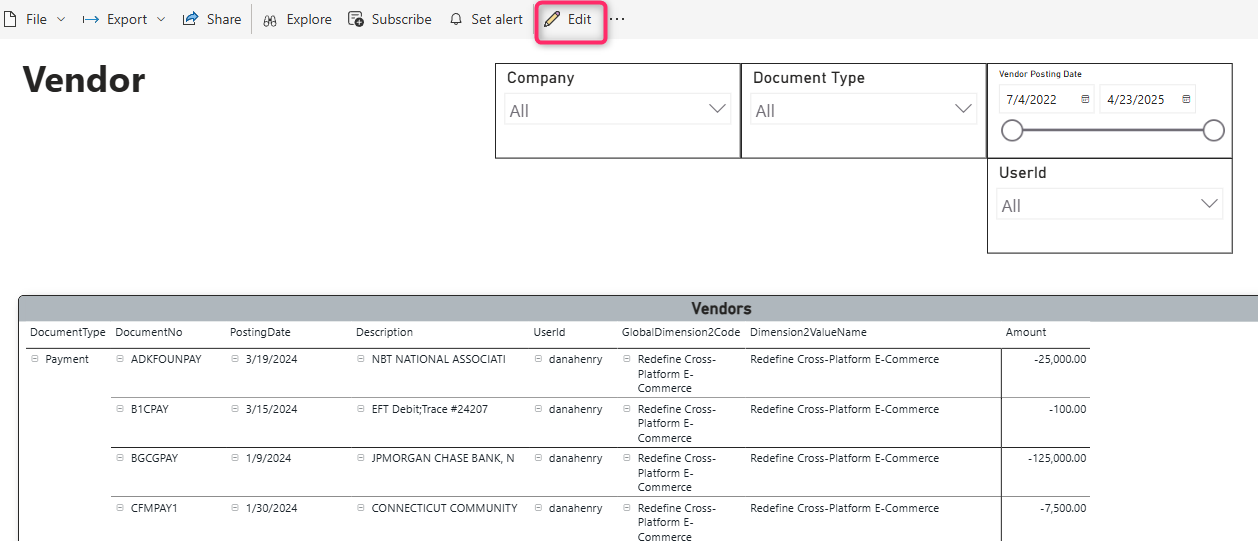
Task: Collapse the B1CPAY document row
Action: point(120,409)
